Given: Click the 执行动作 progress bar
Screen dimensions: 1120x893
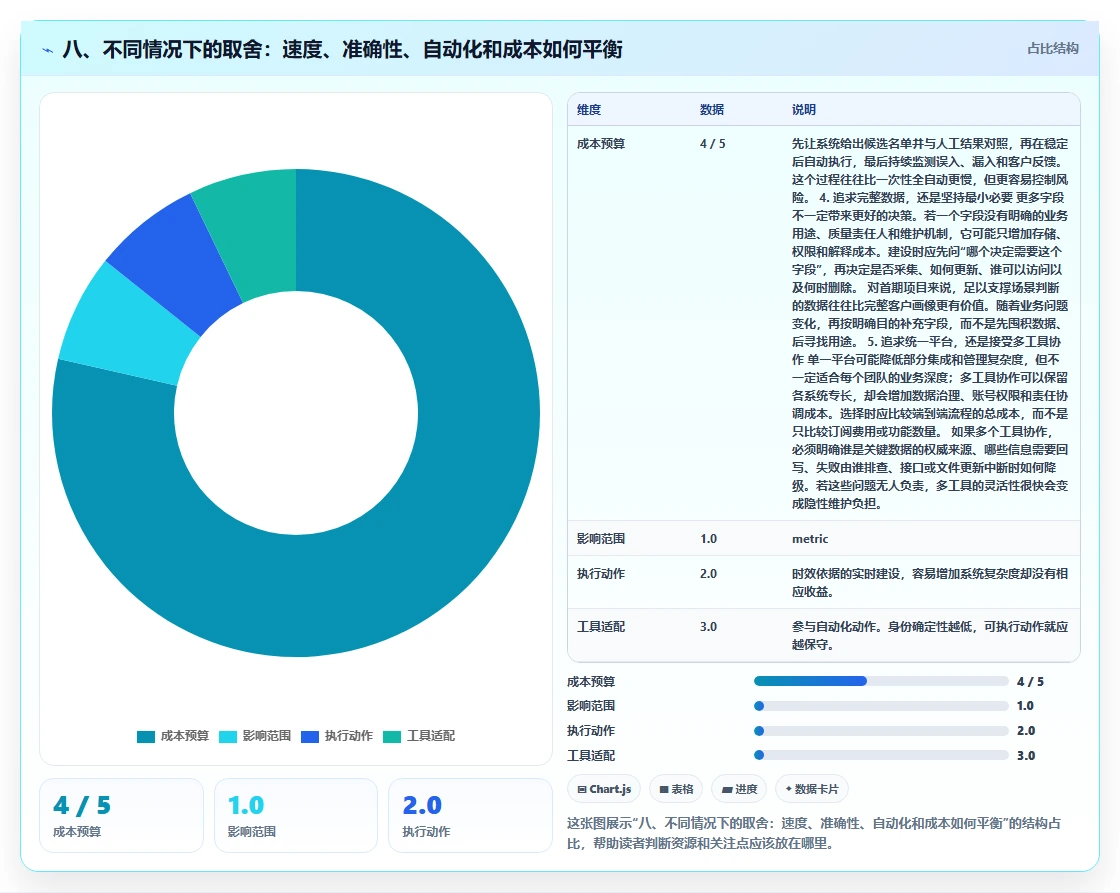Looking at the screenshot, I should (x=881, y=731).
